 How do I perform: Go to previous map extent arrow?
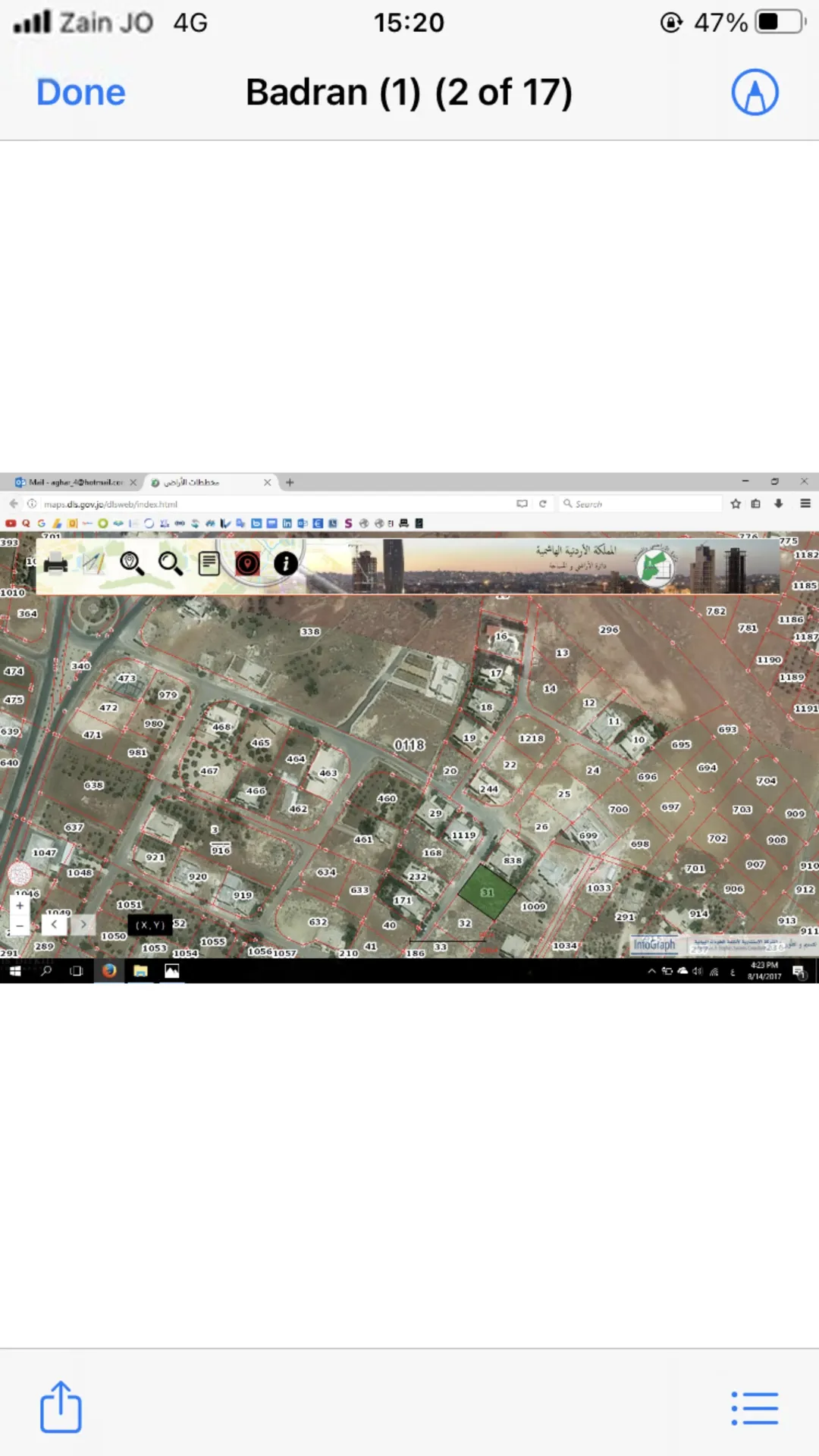[x=54, y=925]
